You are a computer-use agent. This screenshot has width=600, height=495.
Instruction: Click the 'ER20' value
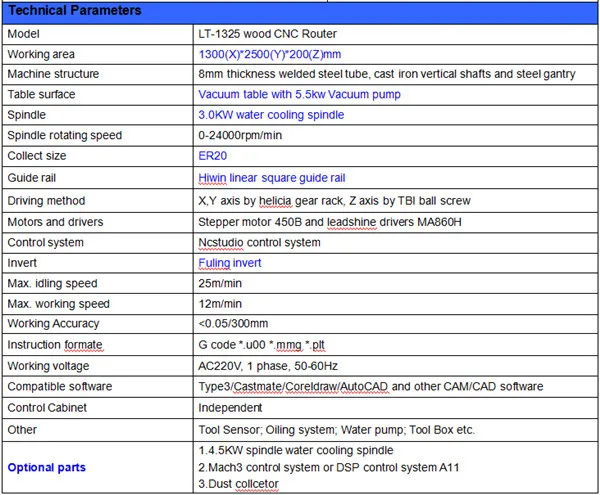pyautogui.click(x=213, y=156)
